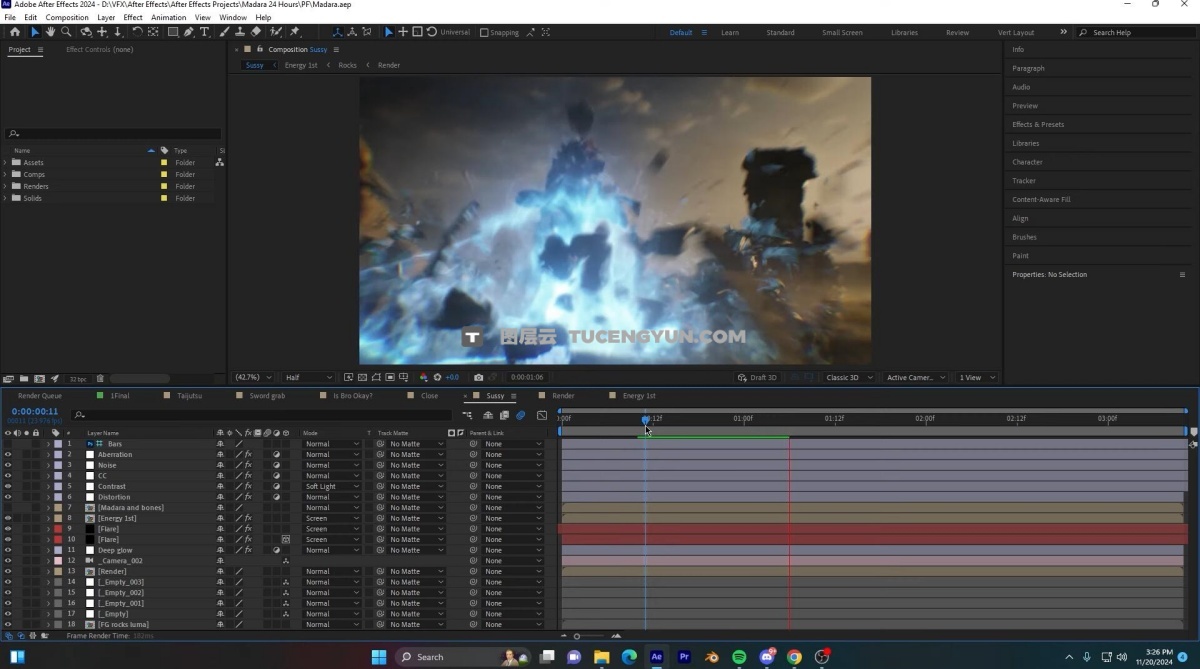
Task: Expand the Renders folder in Project panel
Action: (5, 186)
